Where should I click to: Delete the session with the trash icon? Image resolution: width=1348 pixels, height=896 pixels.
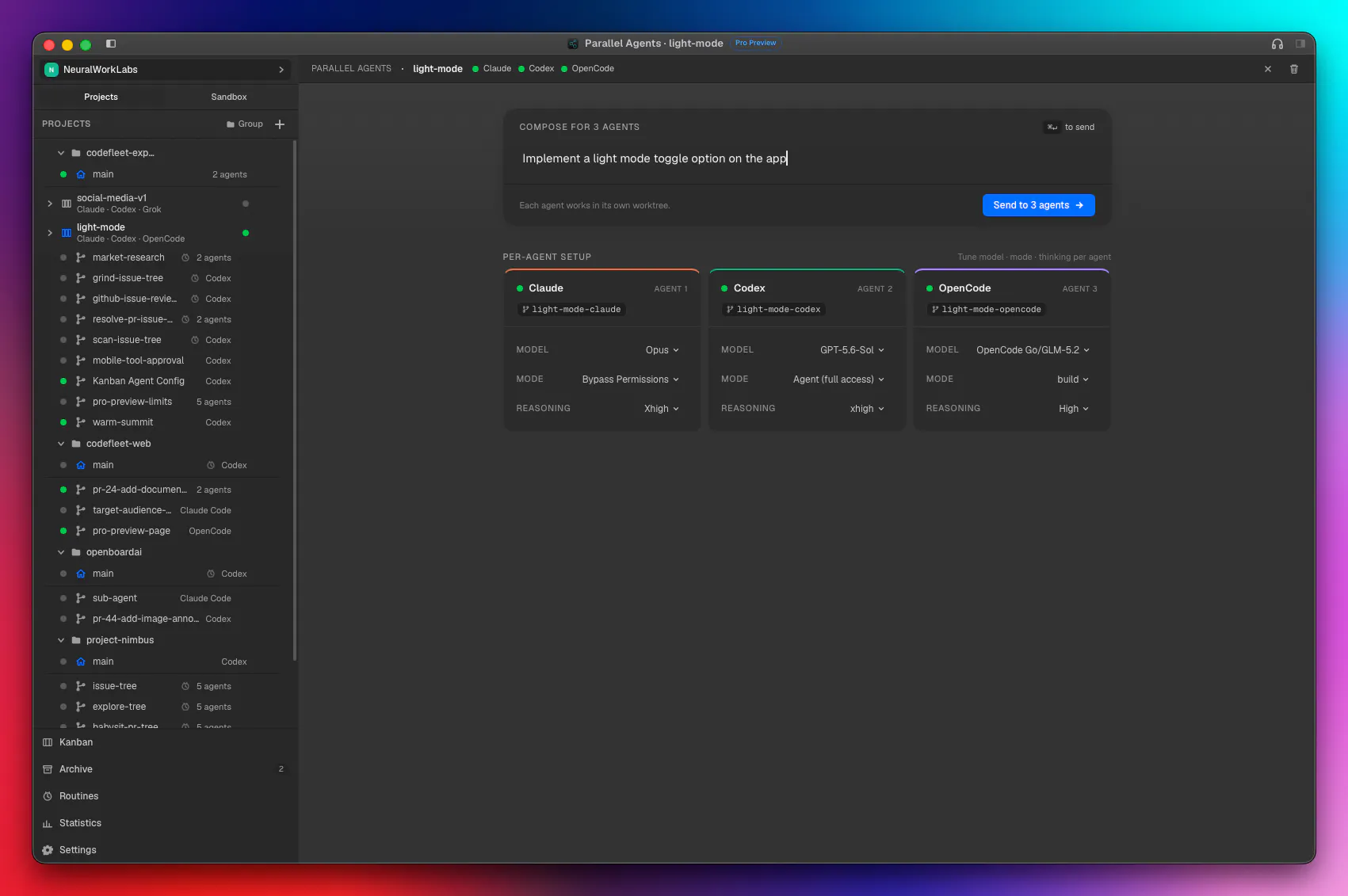1294,69
